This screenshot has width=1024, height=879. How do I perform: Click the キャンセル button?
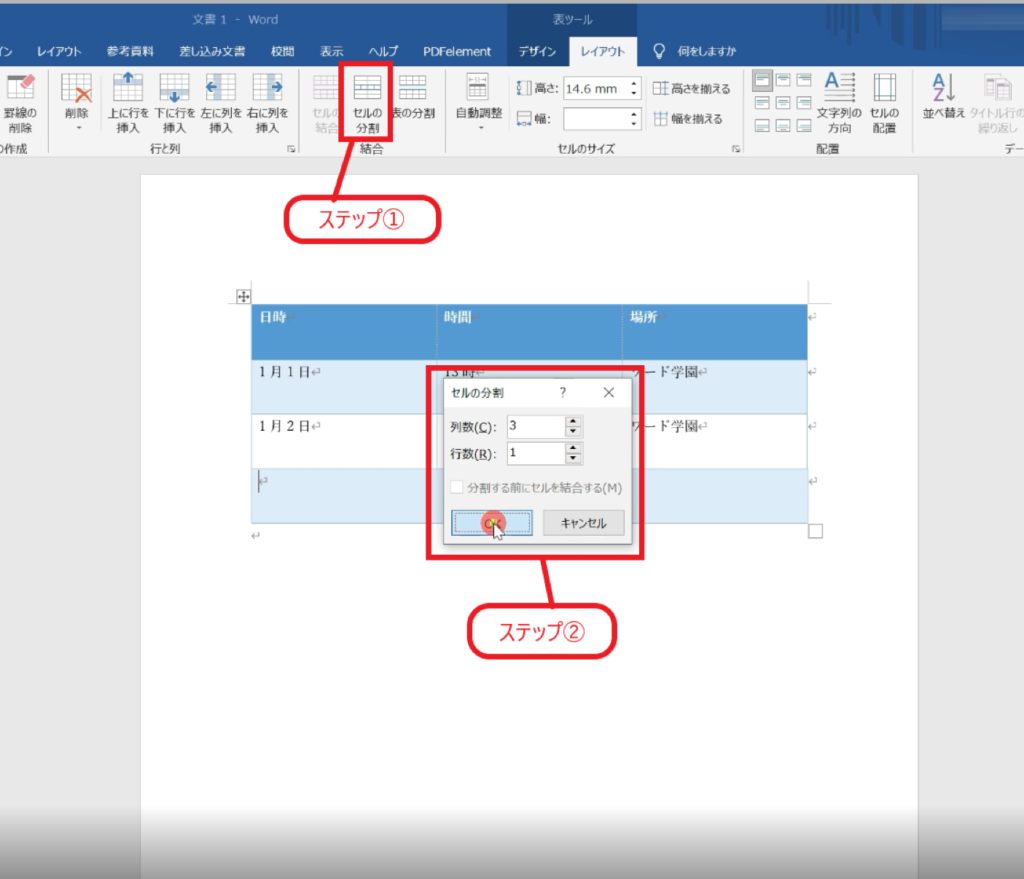pos(583,523)
